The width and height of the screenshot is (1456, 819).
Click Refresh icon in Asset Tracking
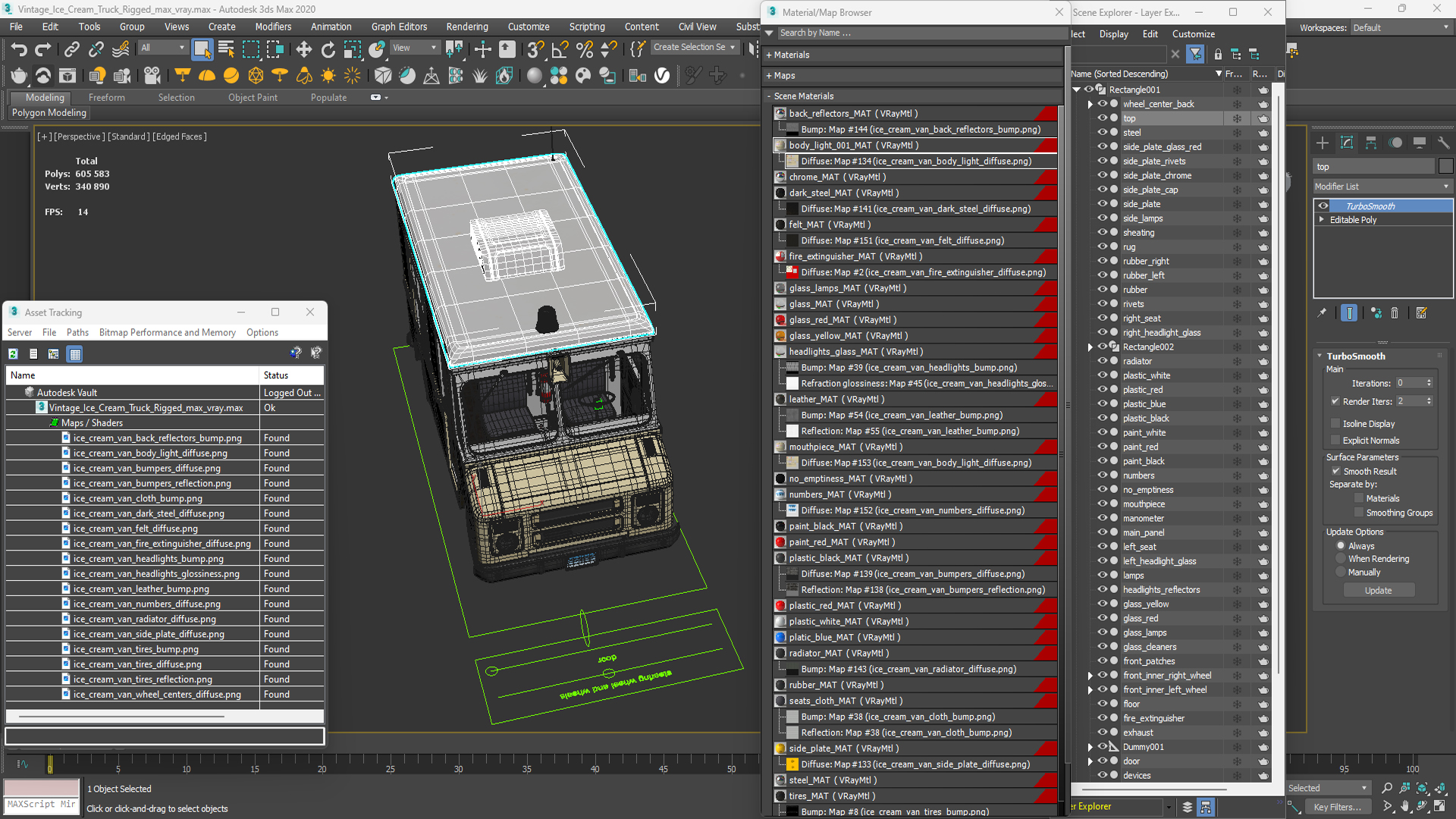[13, 353]
